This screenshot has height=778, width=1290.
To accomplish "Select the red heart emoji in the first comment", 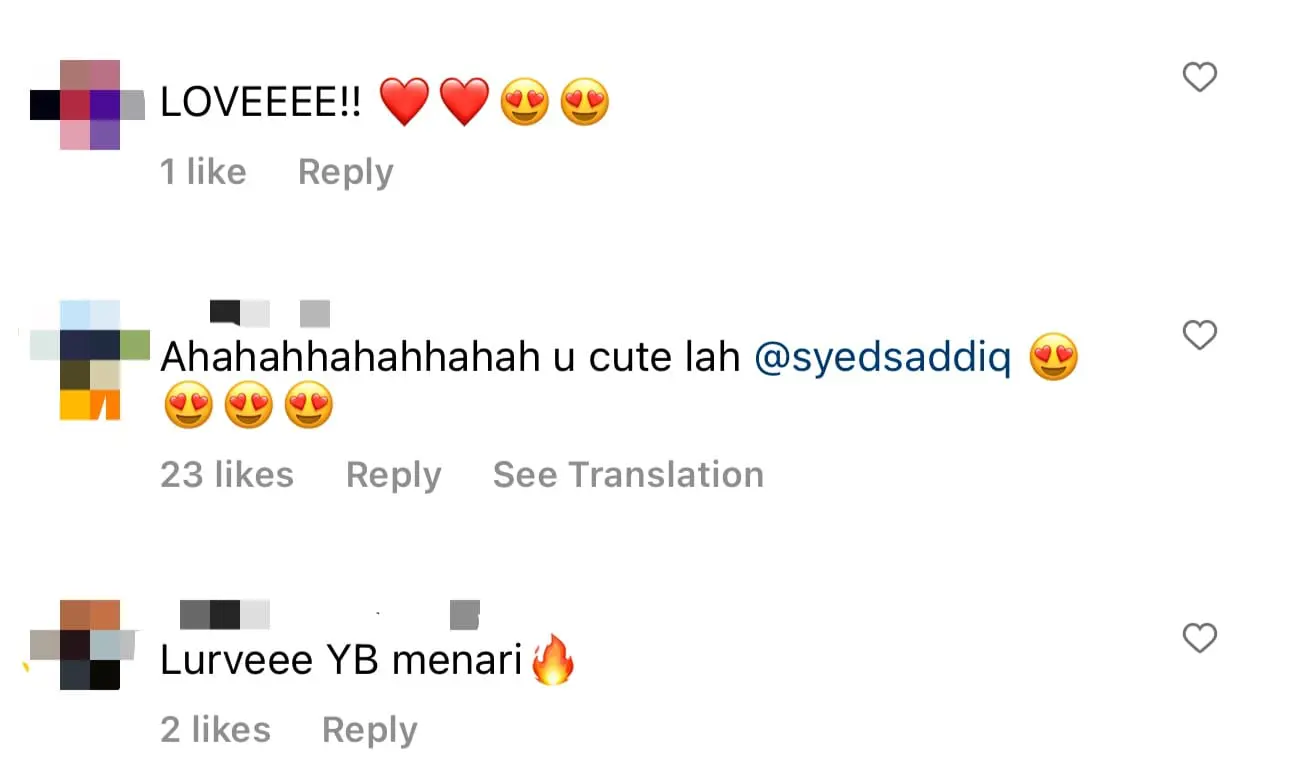I will (405, 101).
